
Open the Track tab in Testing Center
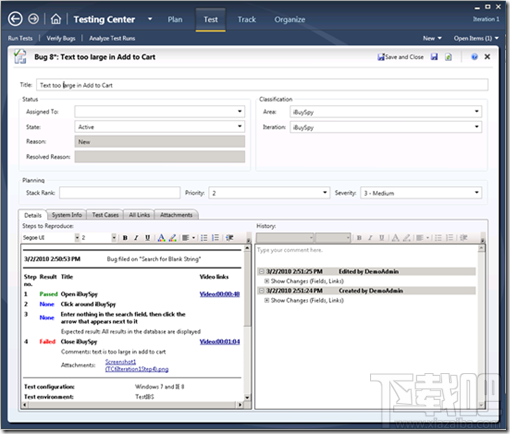[x=247, y=19]
